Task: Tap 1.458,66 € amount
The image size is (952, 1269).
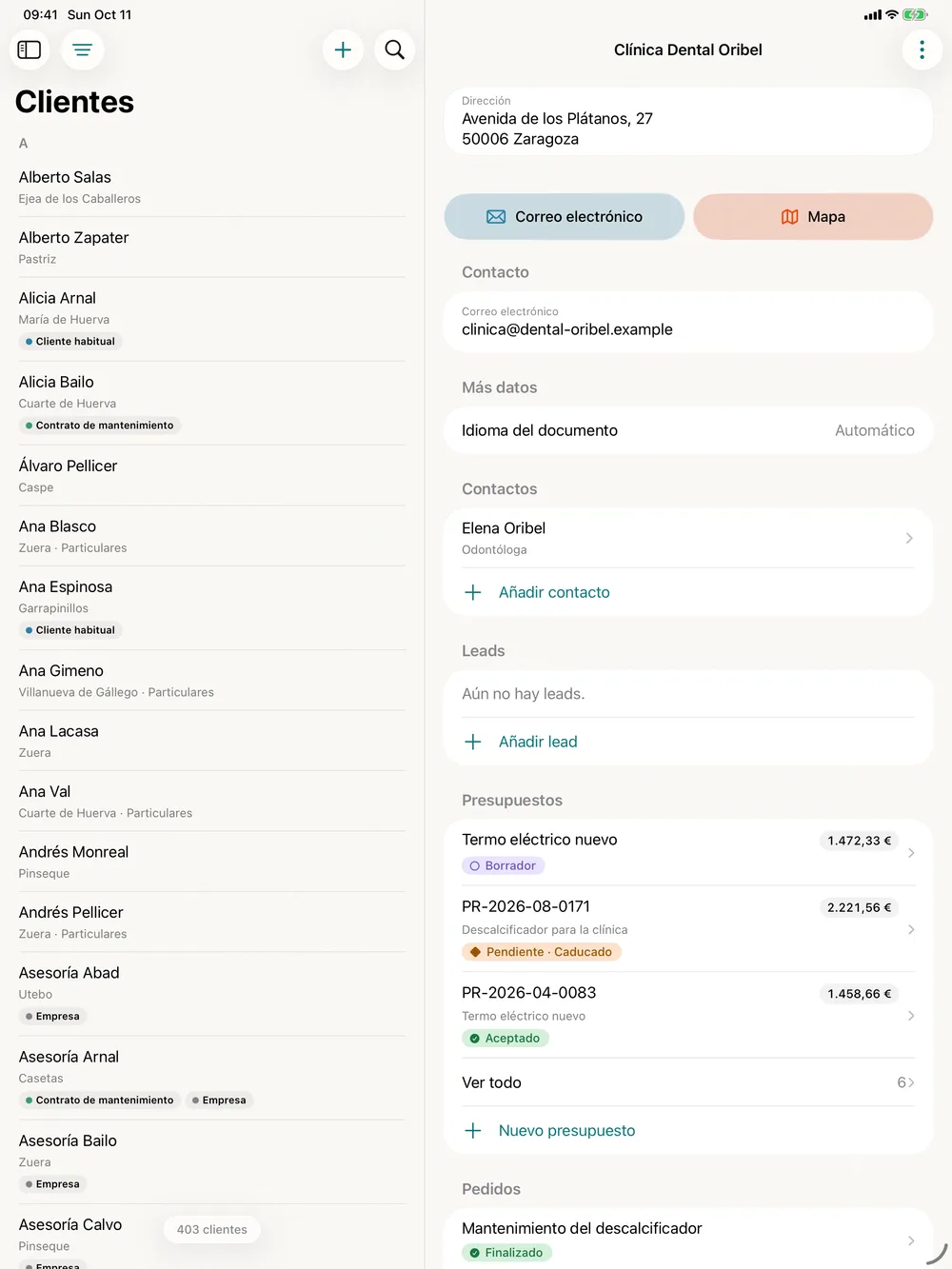Action: [859, 994]
